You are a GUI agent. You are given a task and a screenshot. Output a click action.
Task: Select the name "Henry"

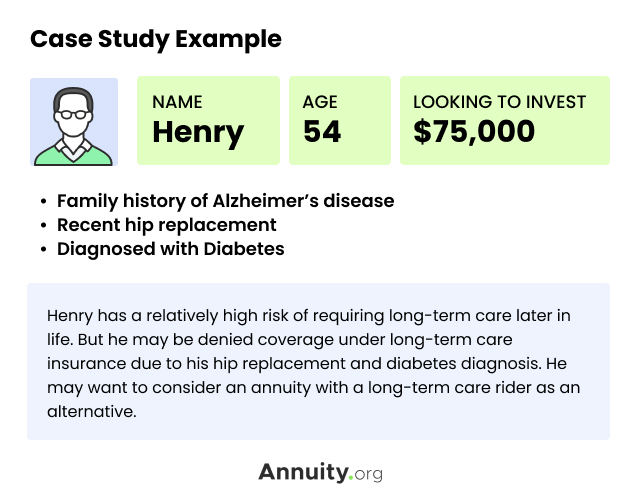click(198, 132)
